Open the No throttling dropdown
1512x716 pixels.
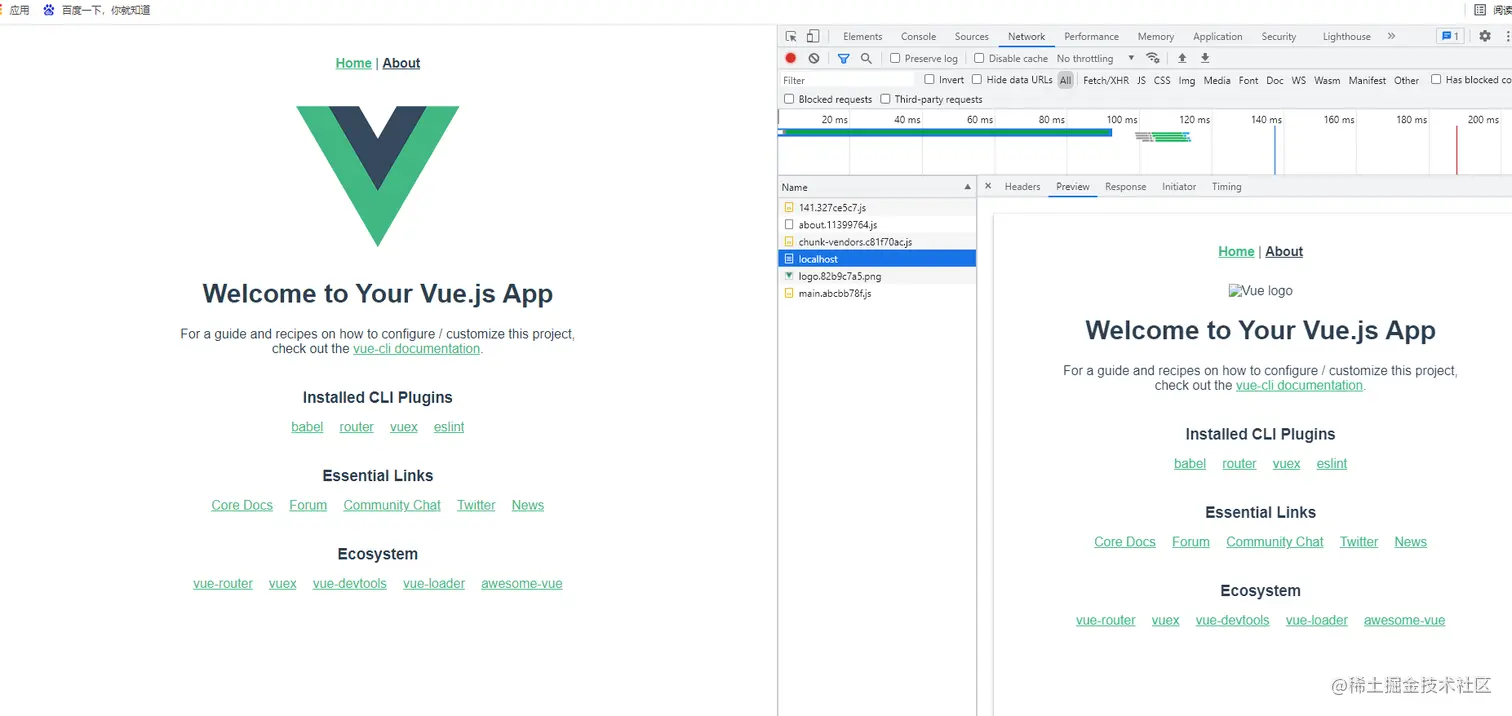(1096, 58)
